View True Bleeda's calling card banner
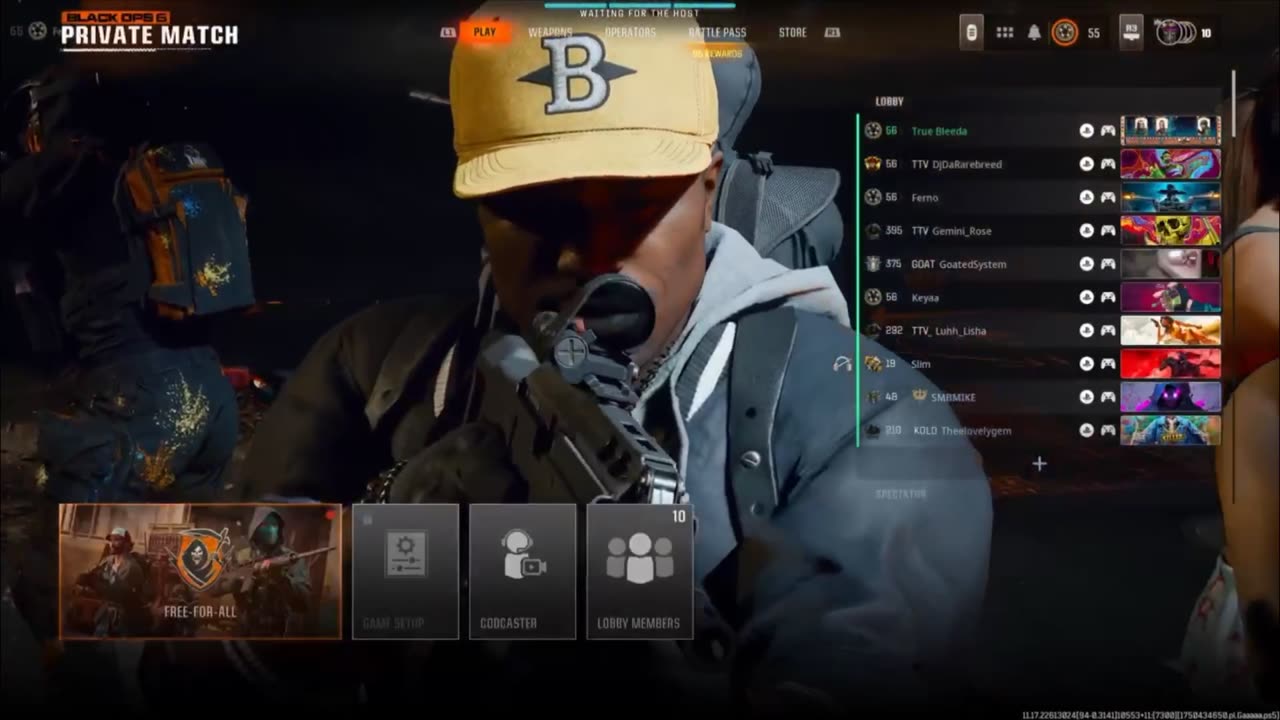Viewport: 1280px width, 720px height. coord(1170,131)
